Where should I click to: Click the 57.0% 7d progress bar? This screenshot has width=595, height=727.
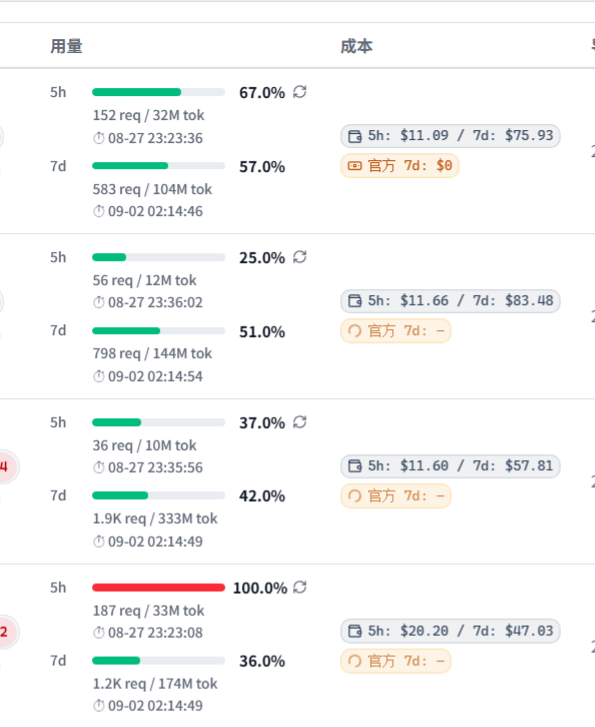[159, 166]
